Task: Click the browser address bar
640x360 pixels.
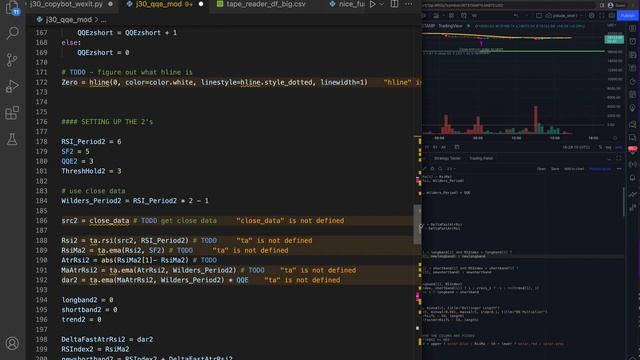Action: [x=508, y=5]
